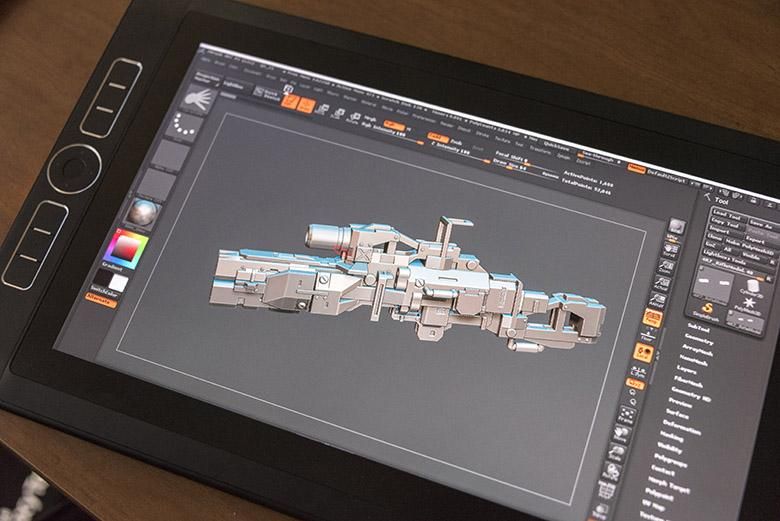Click the QuickSave button
Screen dimensions: 780x521
pyautogui.click(x=556, y=145)
